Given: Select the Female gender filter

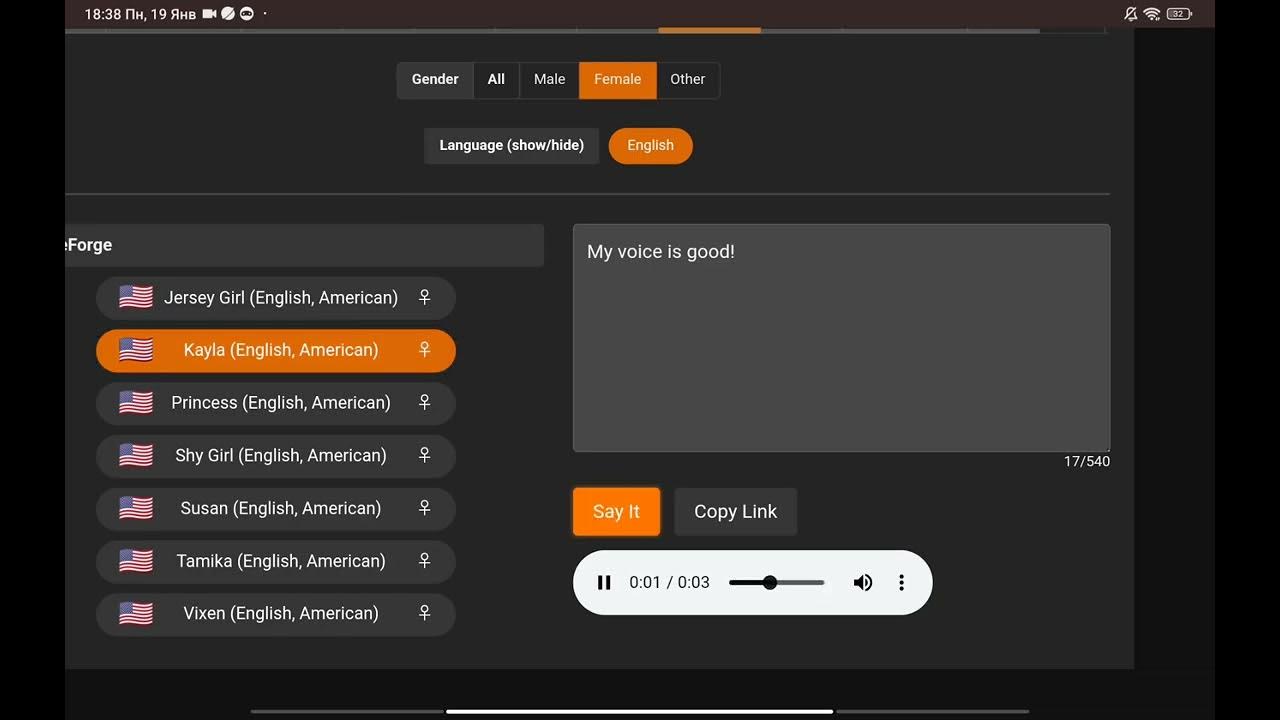Looking at the screenshot, I should [x=617, y=80].
